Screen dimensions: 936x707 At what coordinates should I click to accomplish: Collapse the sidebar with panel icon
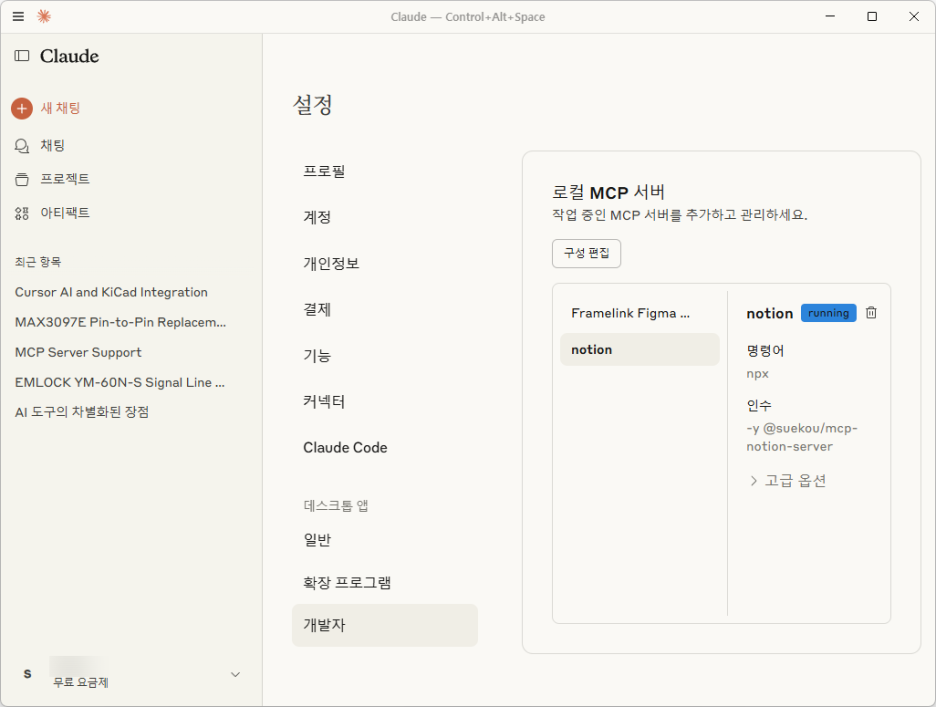coord(22,56)
